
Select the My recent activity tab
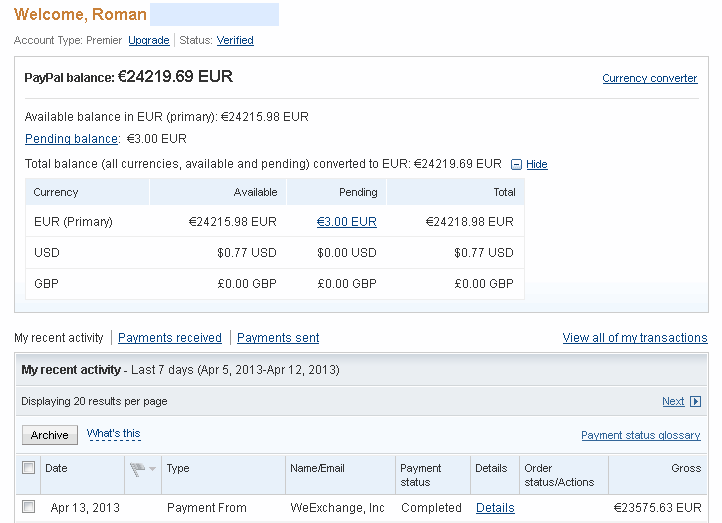coord(59,337)
